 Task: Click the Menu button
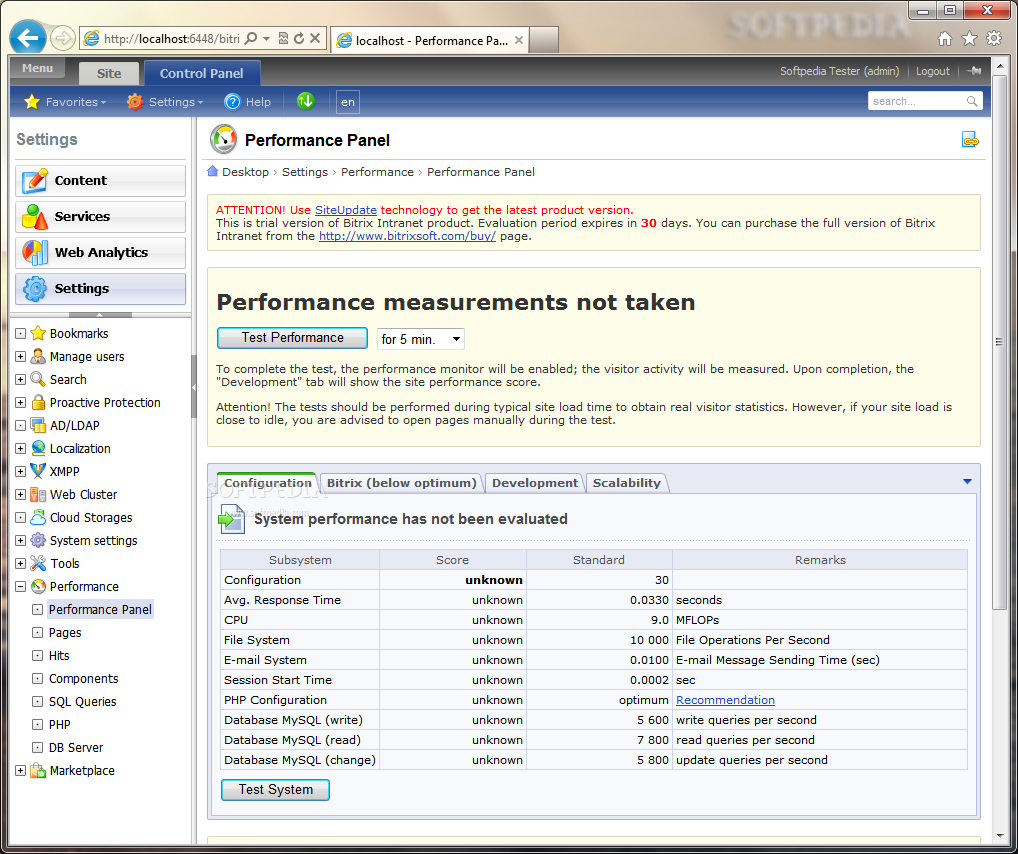click(37, 68)
